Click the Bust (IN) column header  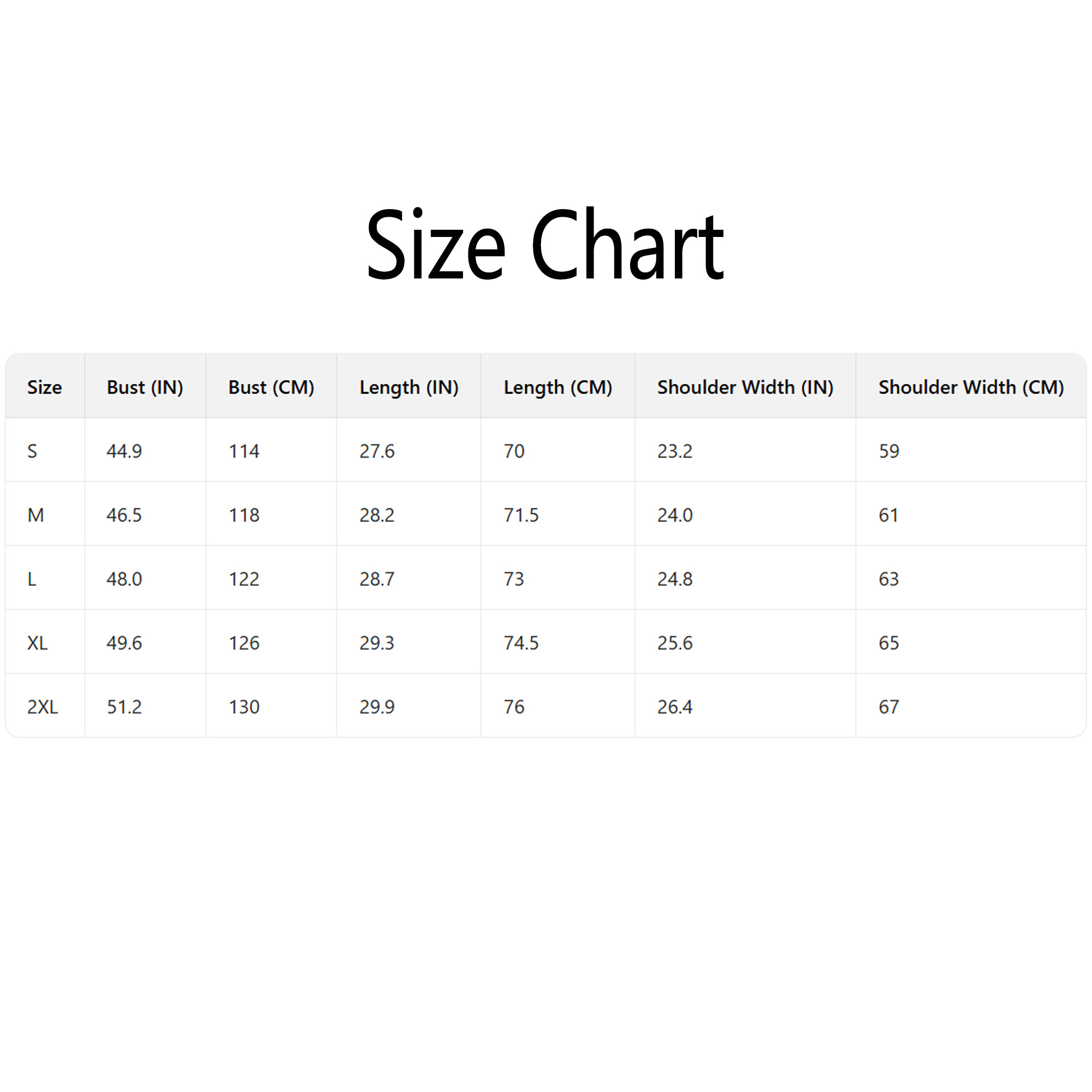coord(145,387)
